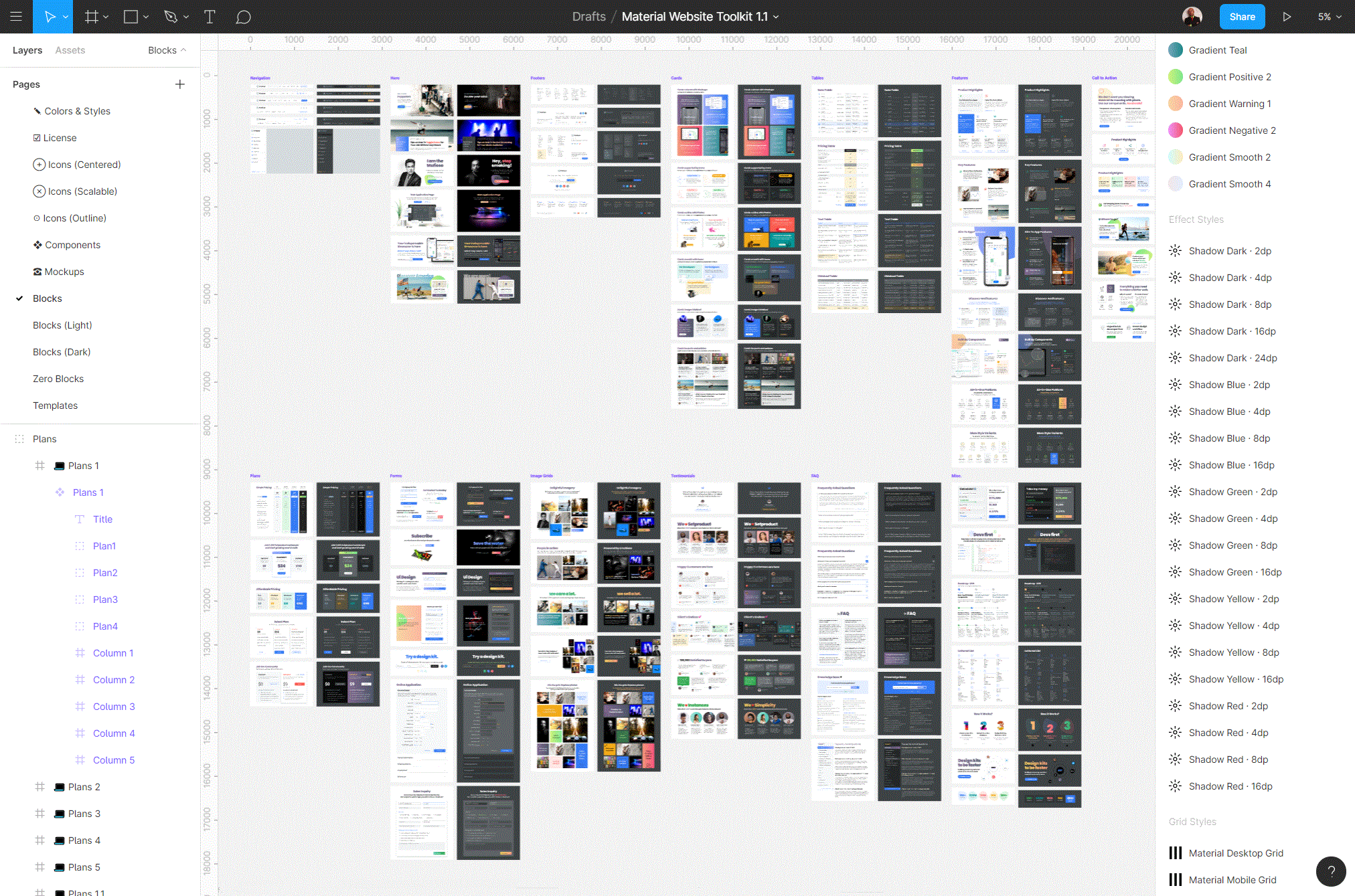This screenshot has height=896, width=1355.
Task: Expand Blocks Dark section in pages
Action: (x=61, y=351)
